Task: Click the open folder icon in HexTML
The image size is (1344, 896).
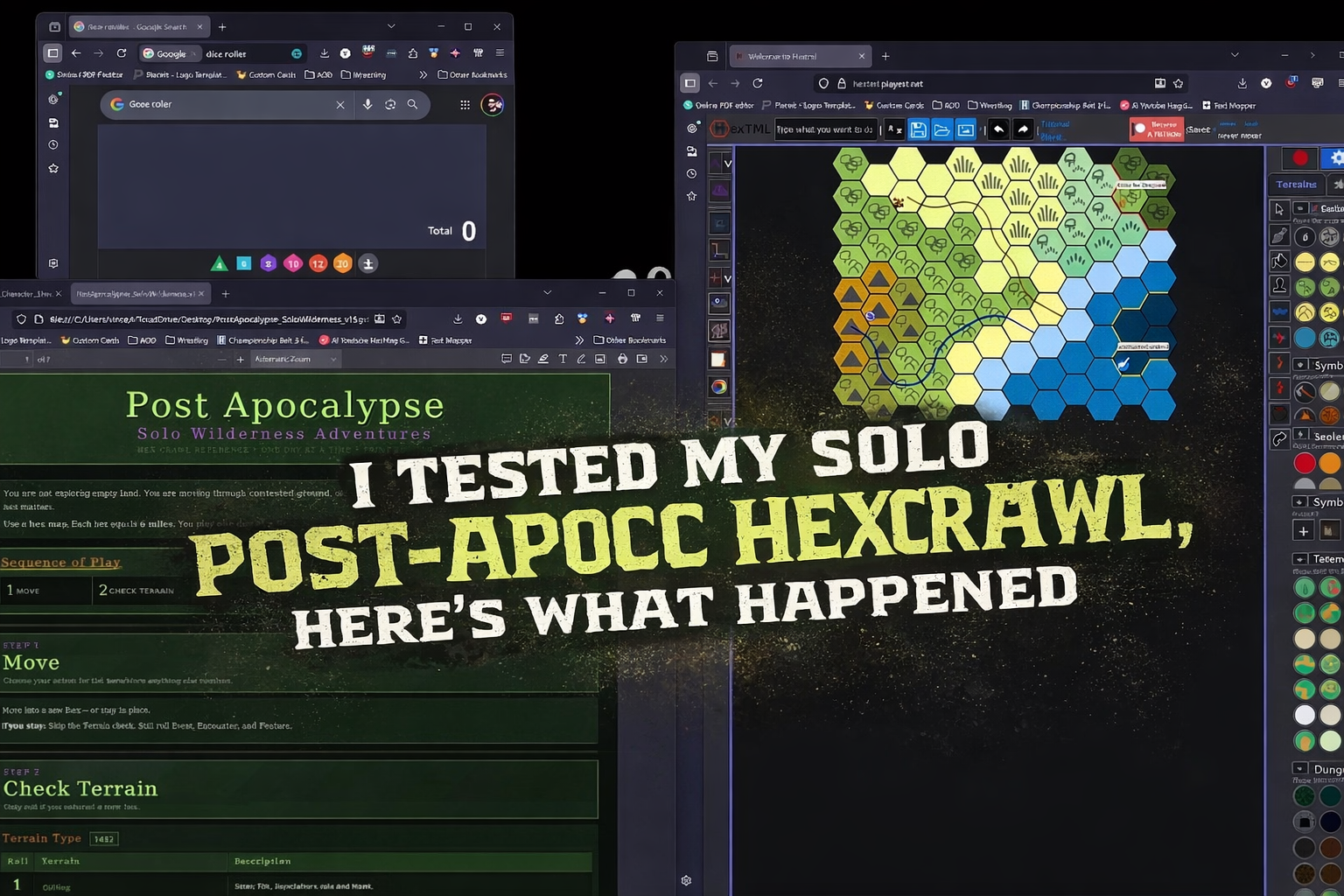Action: (941, 129)
